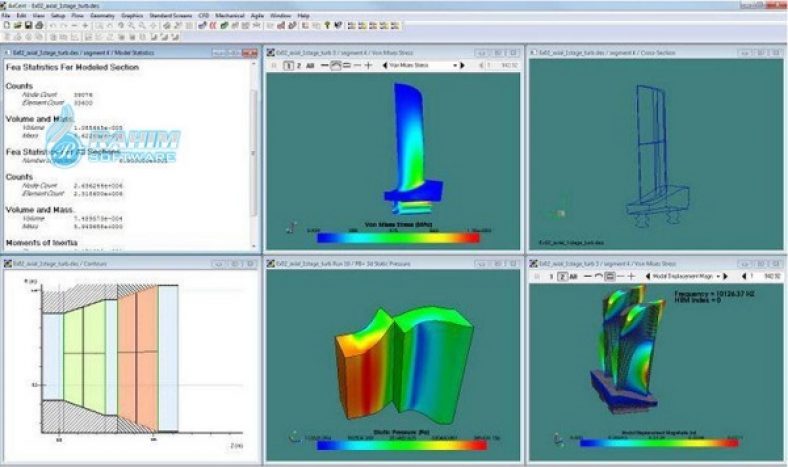Toggle 'All' in the Modal Displacement window
Image resolution: width=788 pixels, height=467 pixels.
point(573,276)
